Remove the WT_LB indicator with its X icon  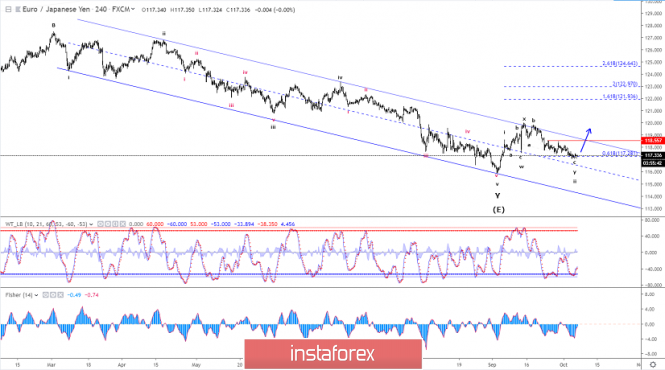pos(123,224)
